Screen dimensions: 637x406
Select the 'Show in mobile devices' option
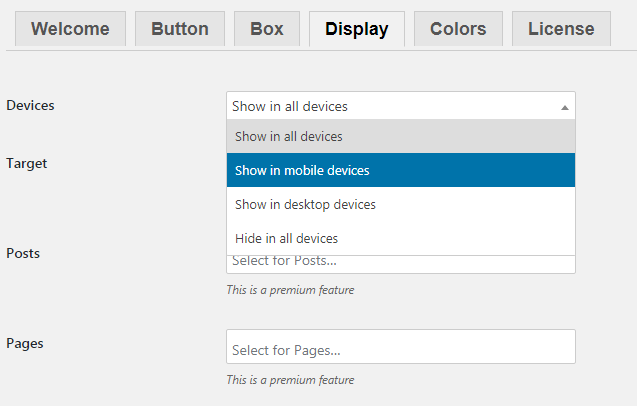(401, 170)
